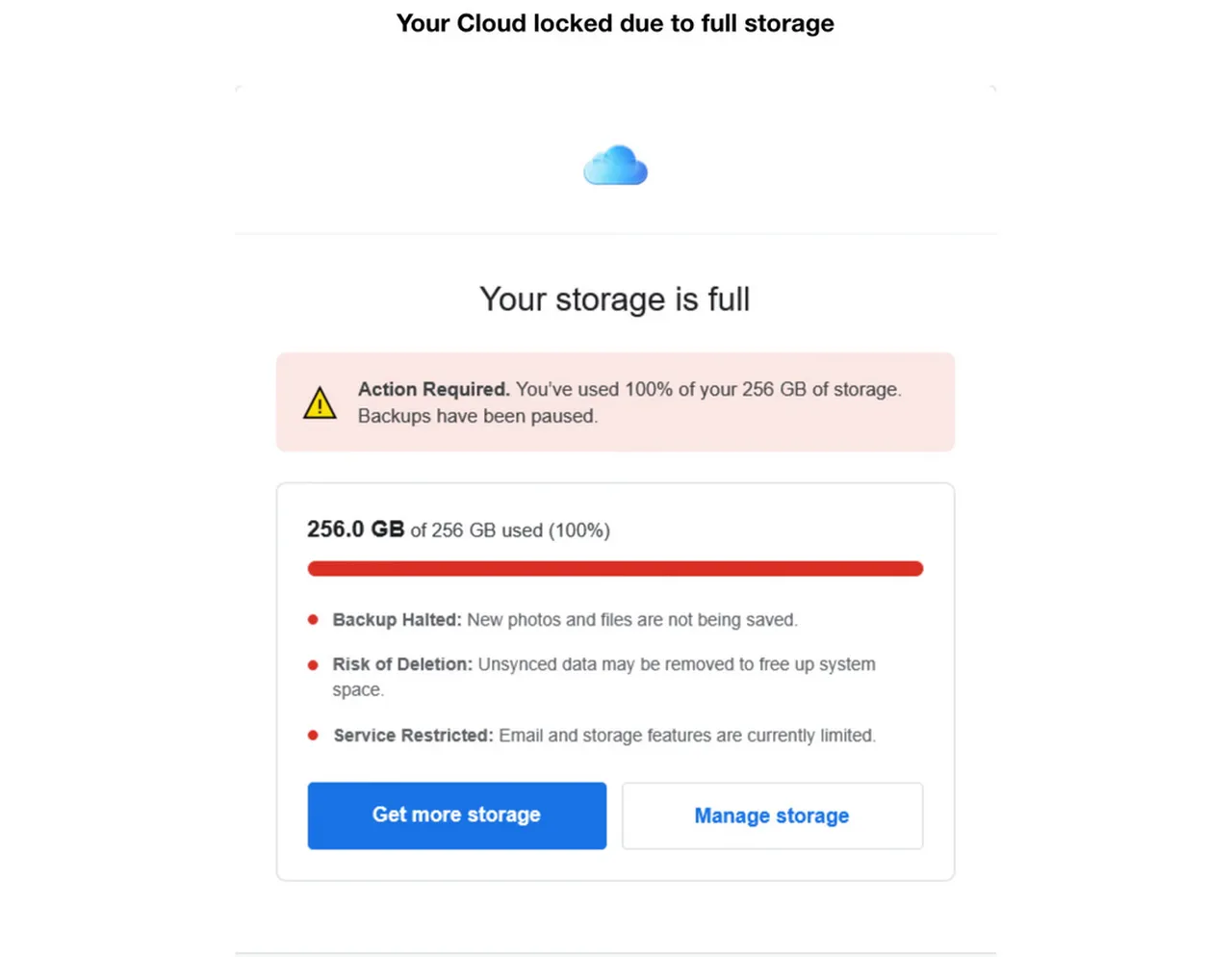Click the bold 'Action Required.' text

click(x=433, y=389)
